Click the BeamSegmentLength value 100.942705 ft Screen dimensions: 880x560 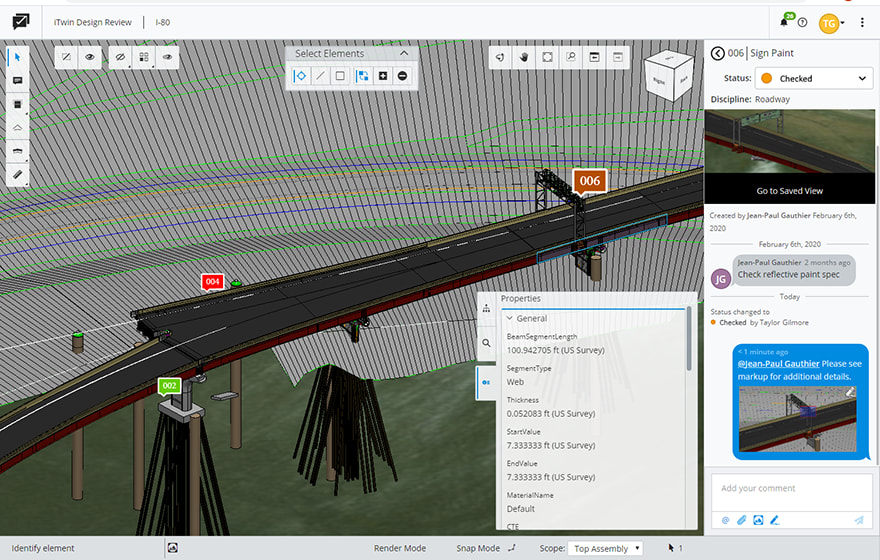pyautogui.click(x=556, y=350)
